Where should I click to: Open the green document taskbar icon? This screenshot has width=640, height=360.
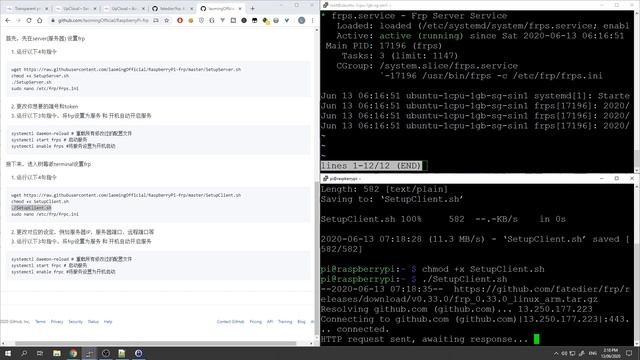pos(122,353)
